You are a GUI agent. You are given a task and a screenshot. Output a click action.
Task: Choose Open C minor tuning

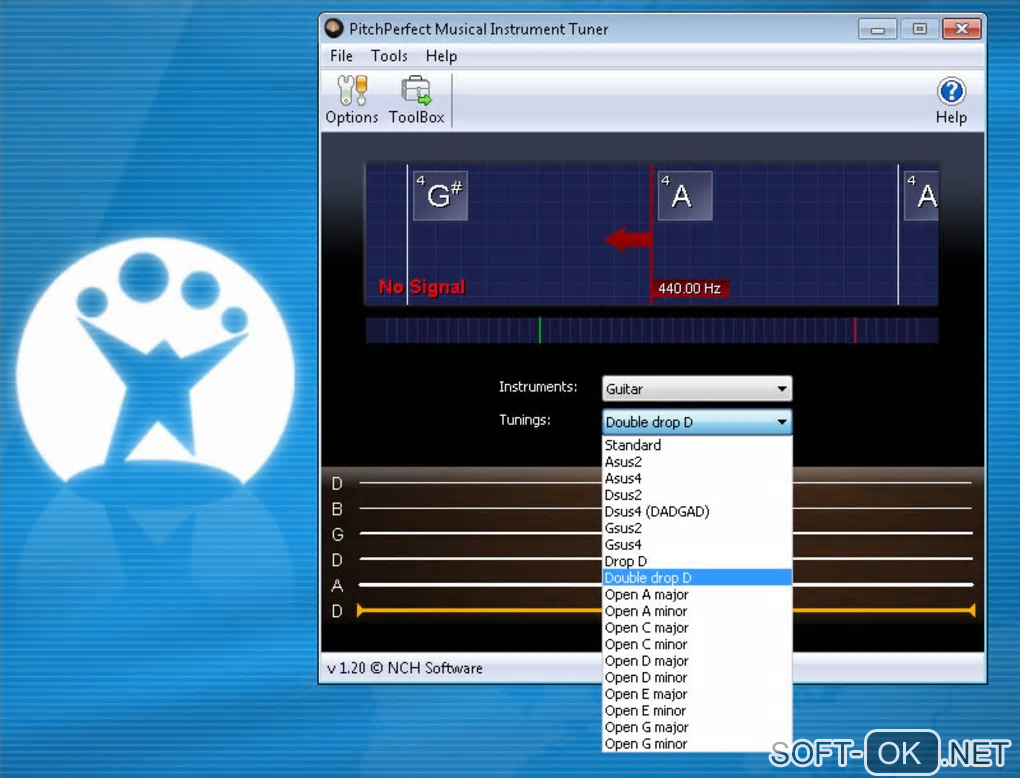pyautogui.click(x=697, y=644)
